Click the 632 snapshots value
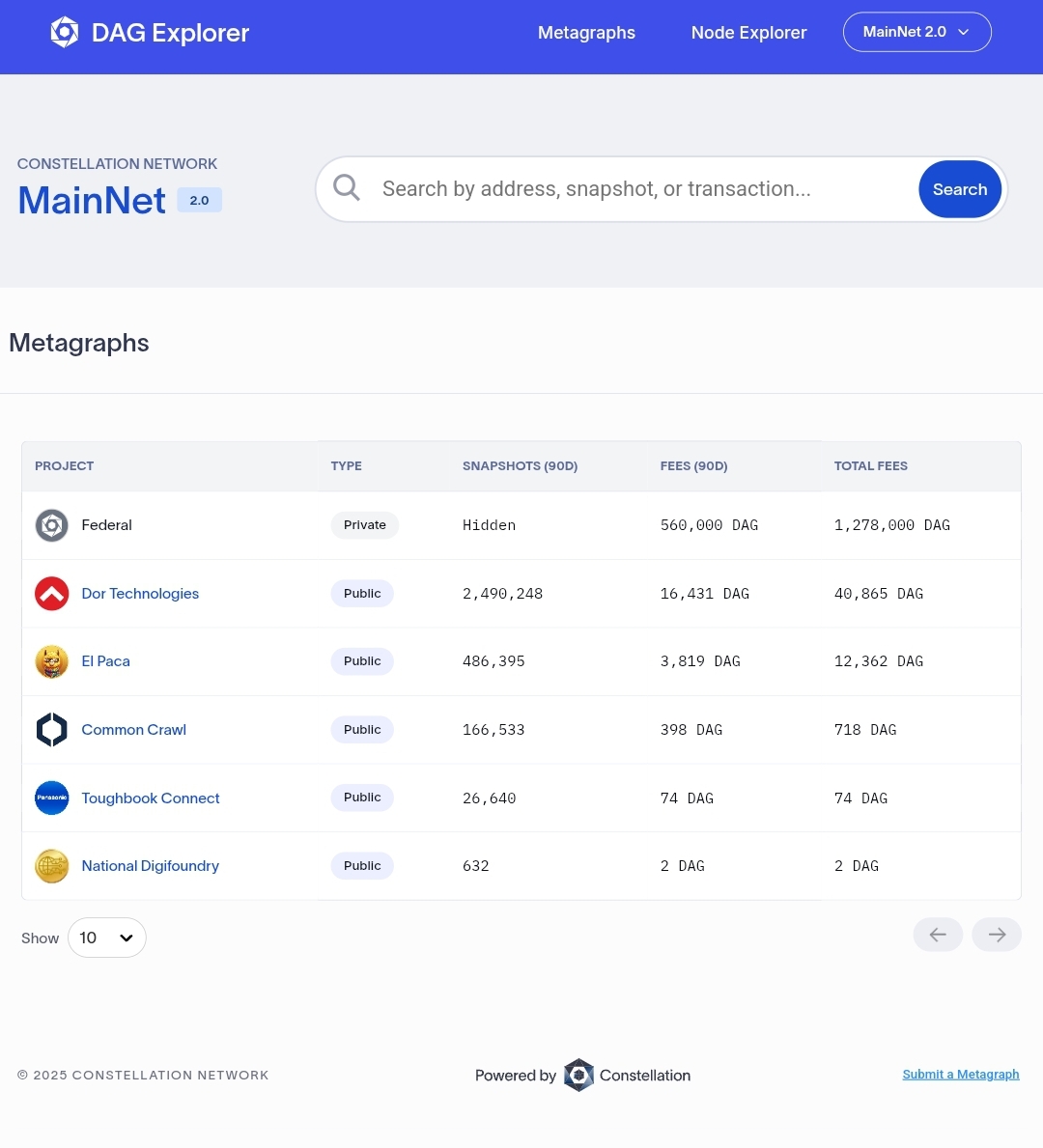 point(476,866)
